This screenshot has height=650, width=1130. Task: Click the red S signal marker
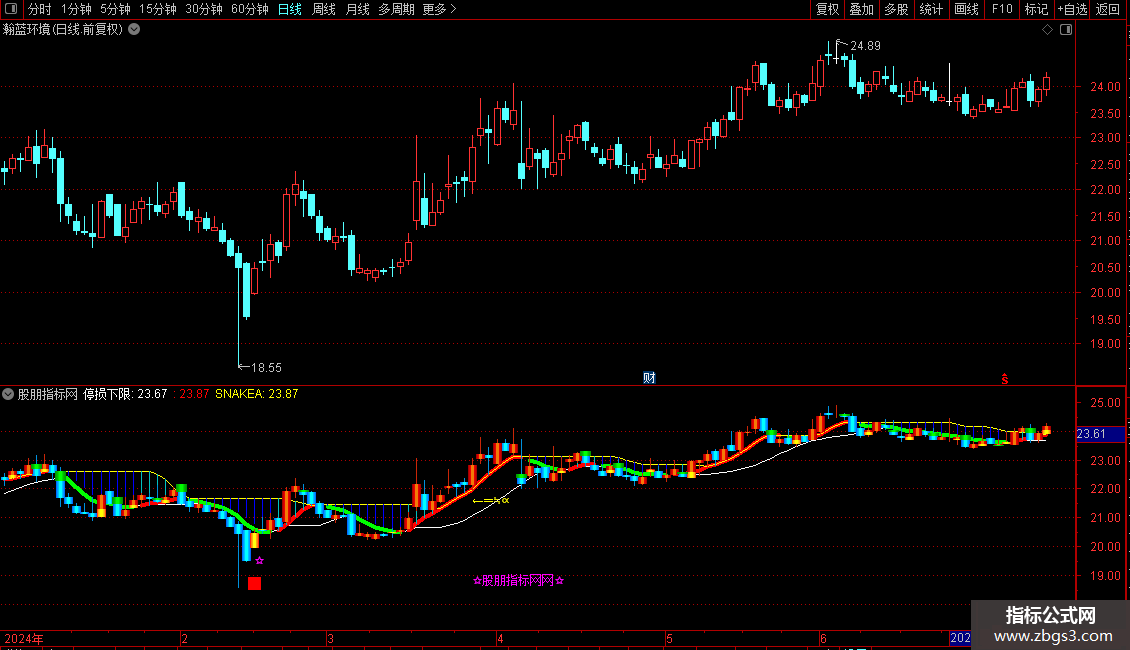(1005, 378)
